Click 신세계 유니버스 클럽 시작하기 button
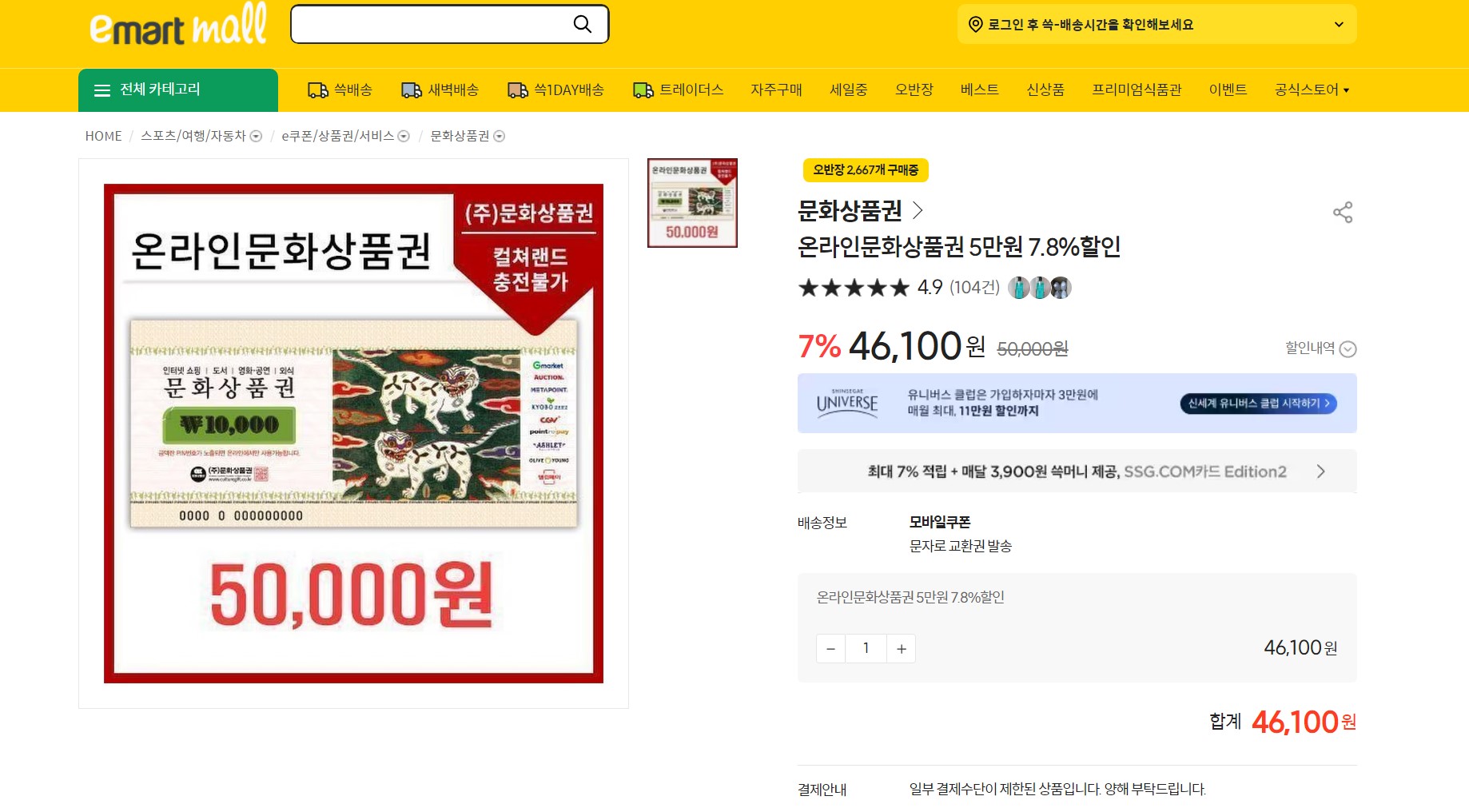The height and width of the screenshot is (812, 1469). coord(1259,404)
